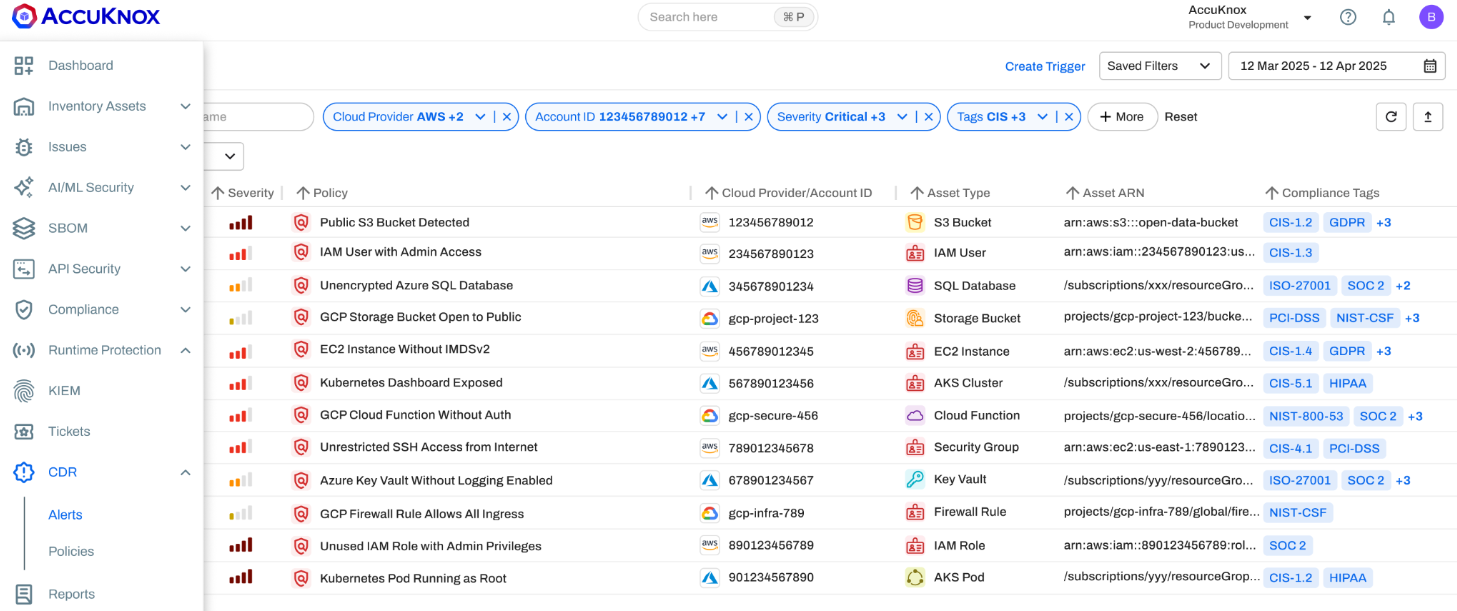
Task: Click the refresh icon button
Action: coord(1390,117)
